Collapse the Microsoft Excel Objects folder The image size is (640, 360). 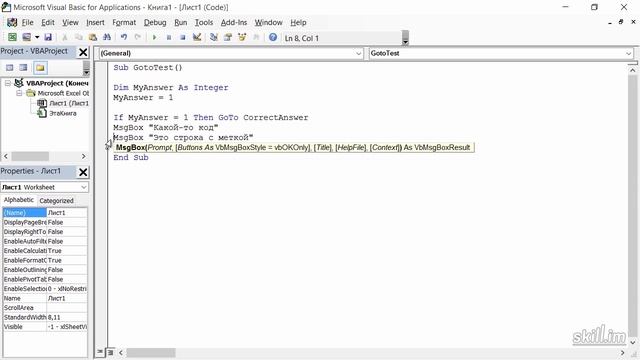(x=19, y=93)
